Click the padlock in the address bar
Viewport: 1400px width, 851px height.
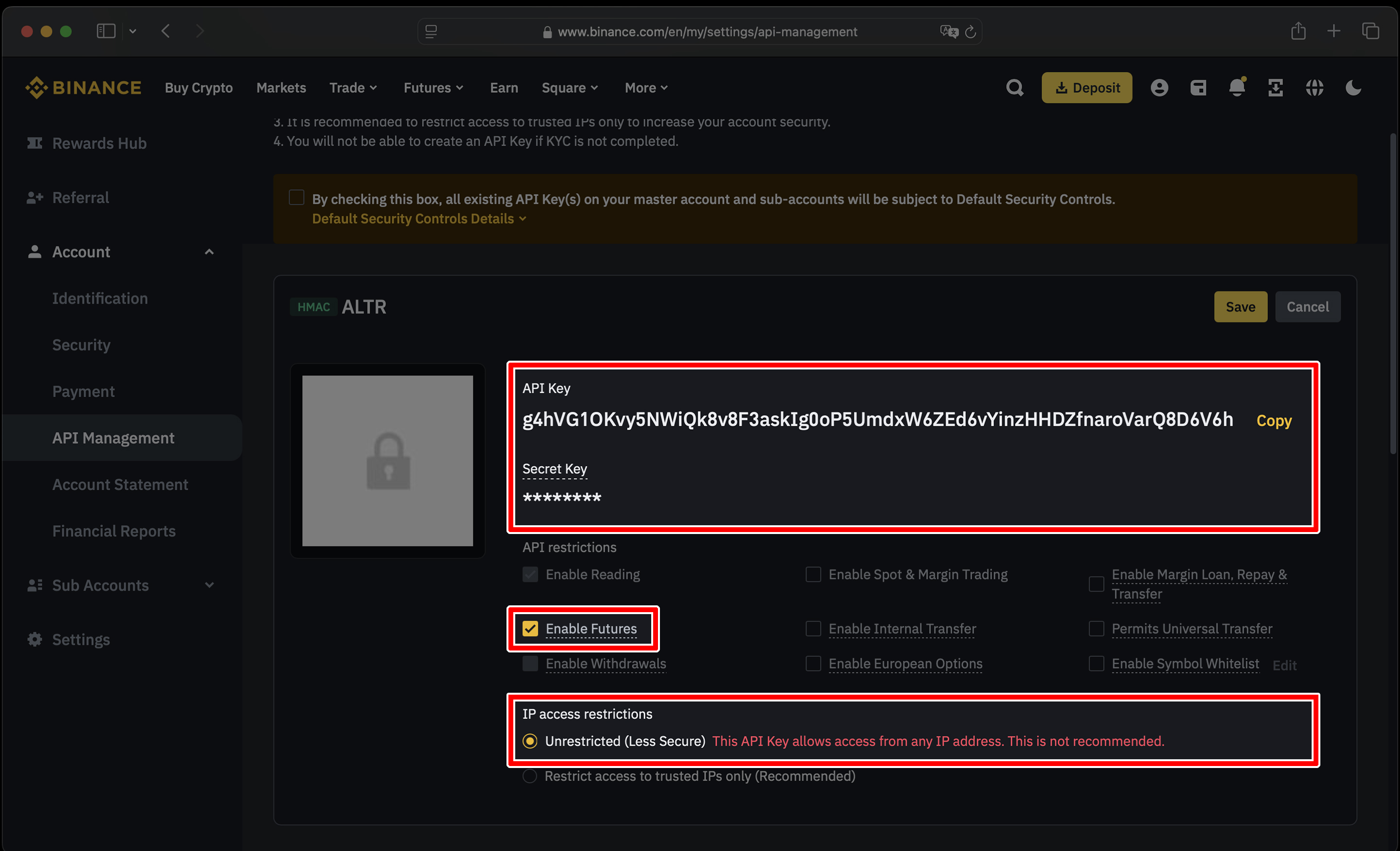coord(547,33)
